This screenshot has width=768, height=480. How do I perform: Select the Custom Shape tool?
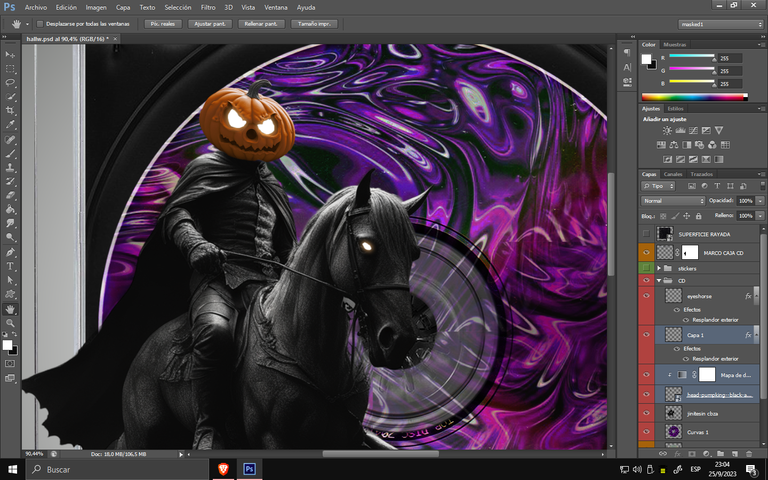[10, 294]
